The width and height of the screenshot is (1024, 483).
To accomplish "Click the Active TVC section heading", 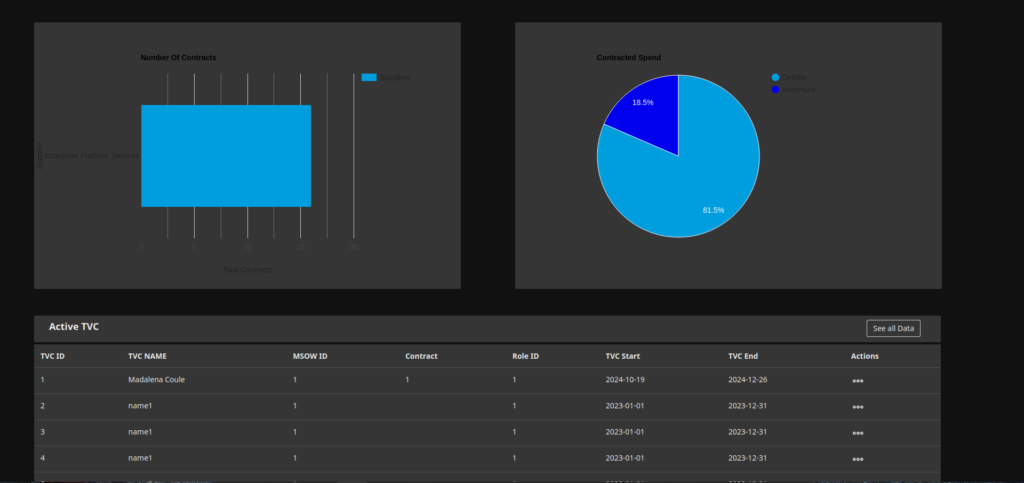I will click(74, 327).
